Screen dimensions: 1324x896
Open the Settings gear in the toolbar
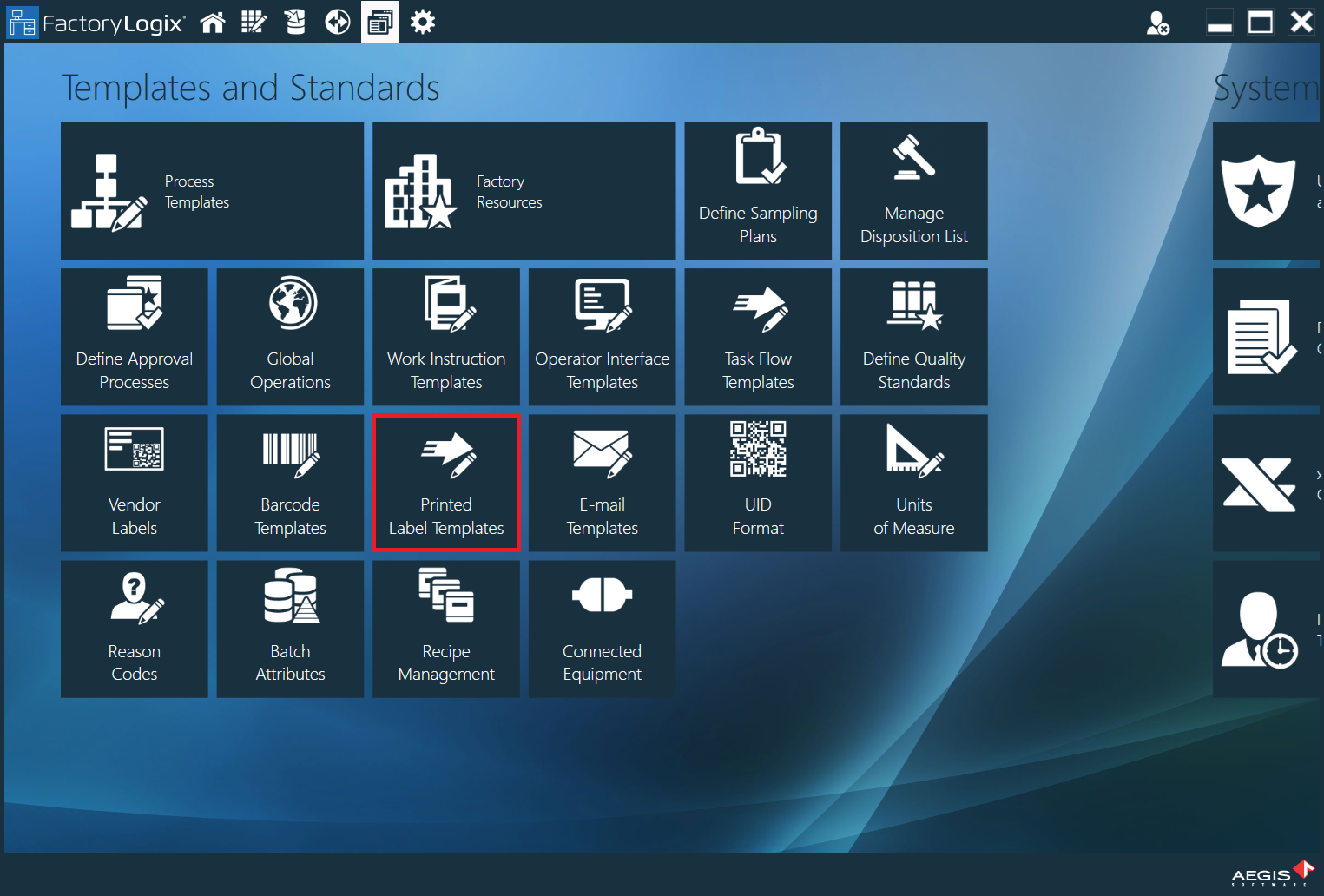pyautogui.click(x=423, y=22)
